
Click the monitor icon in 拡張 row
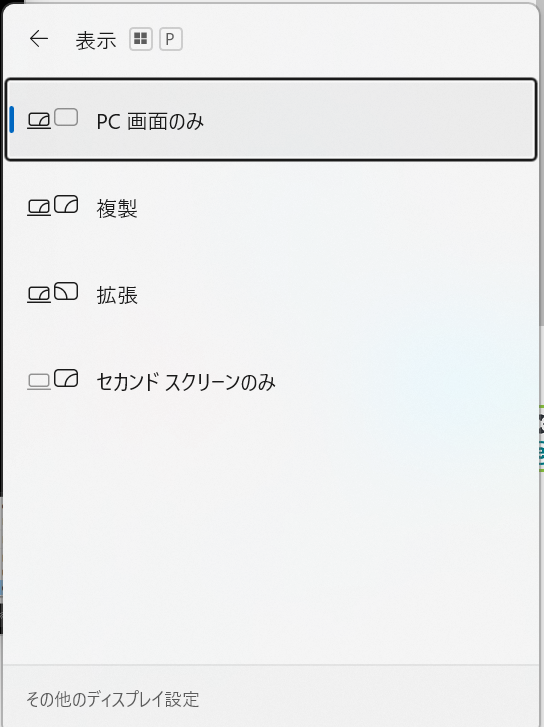pos(66,291)
